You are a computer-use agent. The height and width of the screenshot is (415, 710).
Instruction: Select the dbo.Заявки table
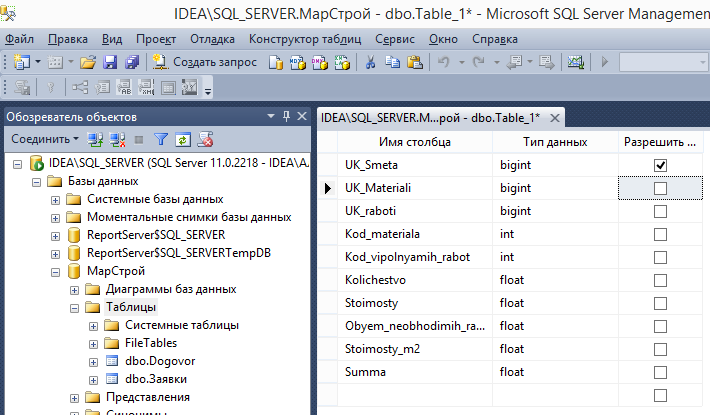coord(156,379)
